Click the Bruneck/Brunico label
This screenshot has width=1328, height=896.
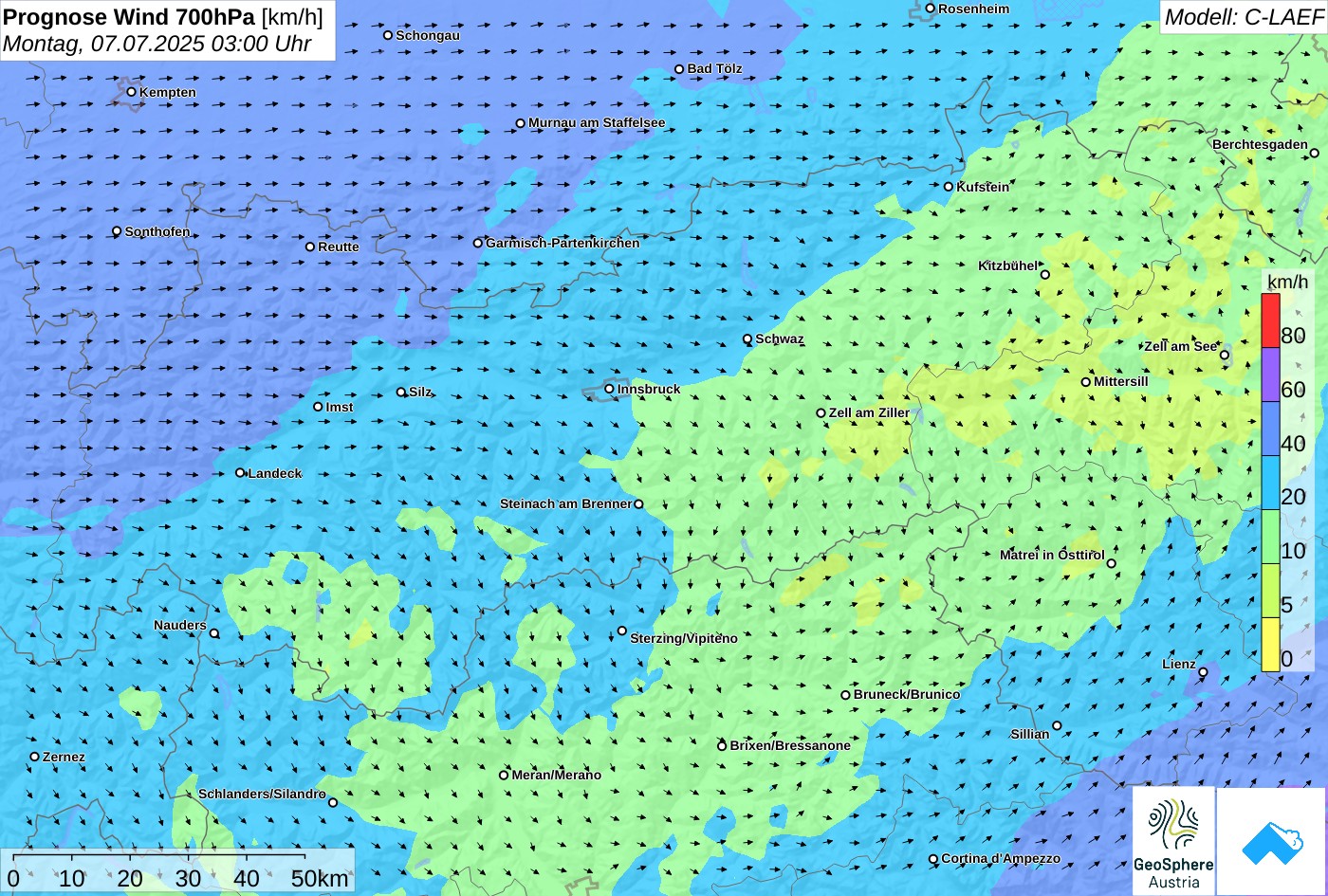tap(907, 694)
